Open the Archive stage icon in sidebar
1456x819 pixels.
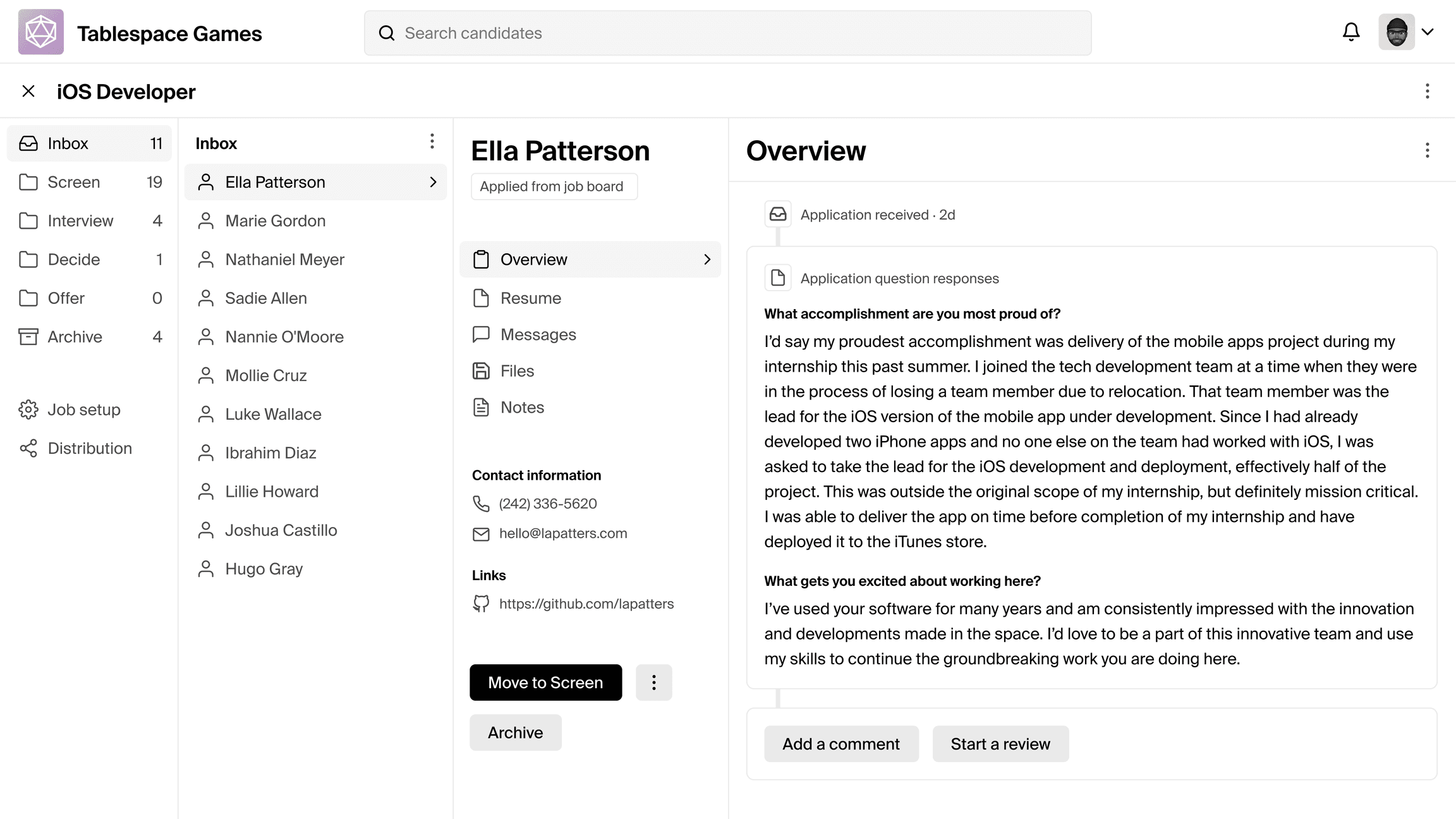[x=28, y=337]
